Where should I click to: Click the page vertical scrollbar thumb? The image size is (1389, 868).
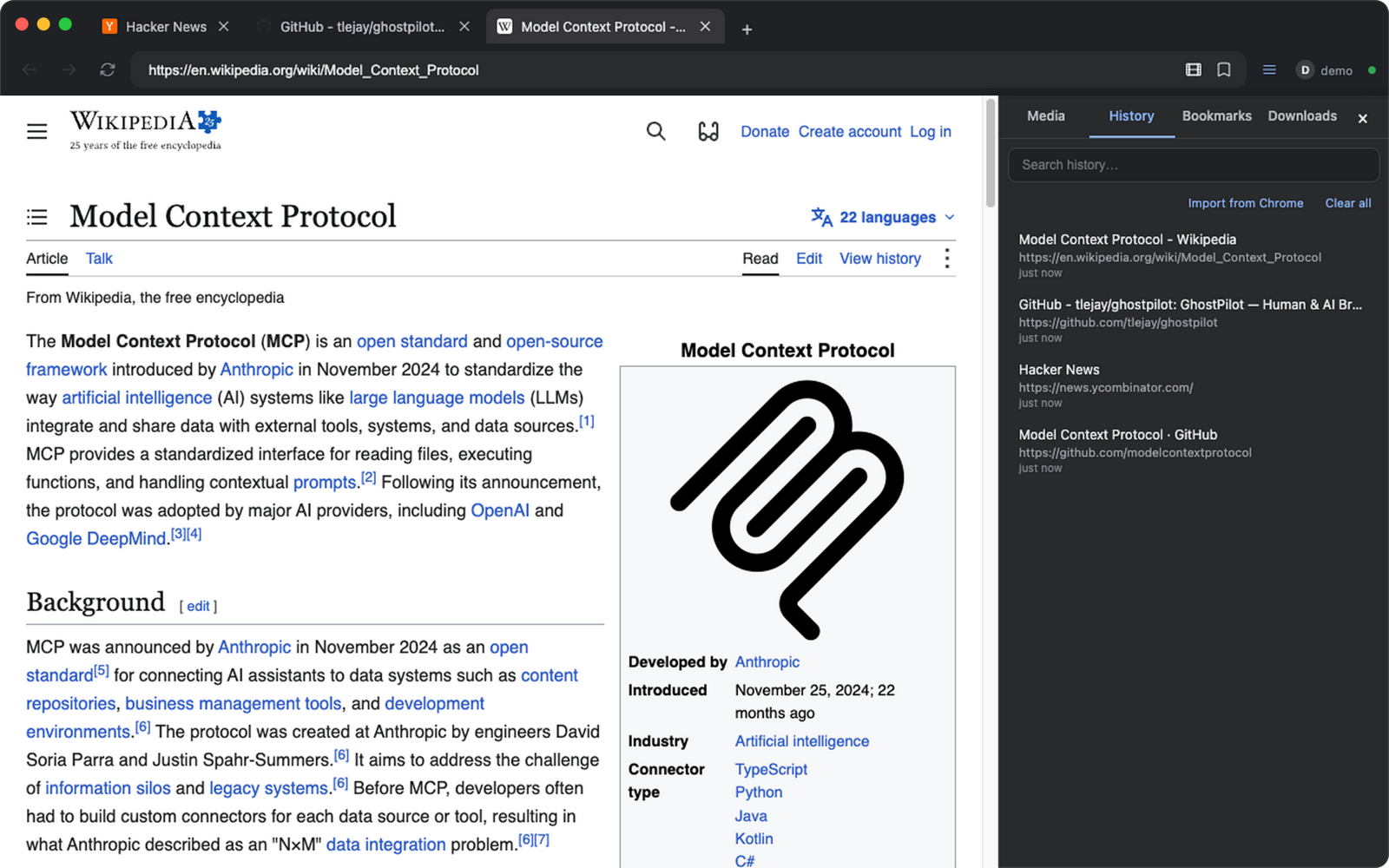pos(990,152)
